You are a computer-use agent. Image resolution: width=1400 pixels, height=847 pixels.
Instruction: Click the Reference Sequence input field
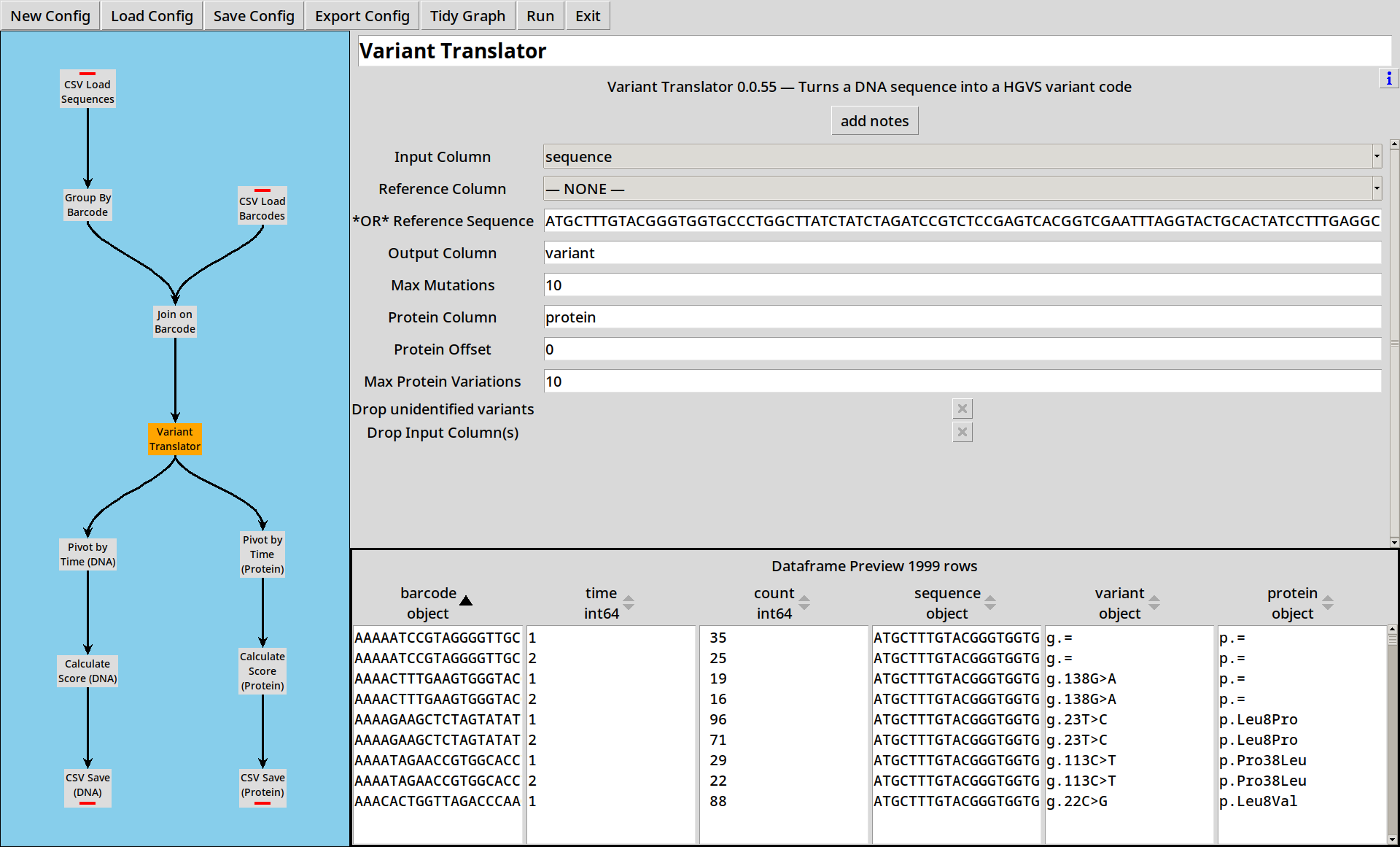point(962,221)
